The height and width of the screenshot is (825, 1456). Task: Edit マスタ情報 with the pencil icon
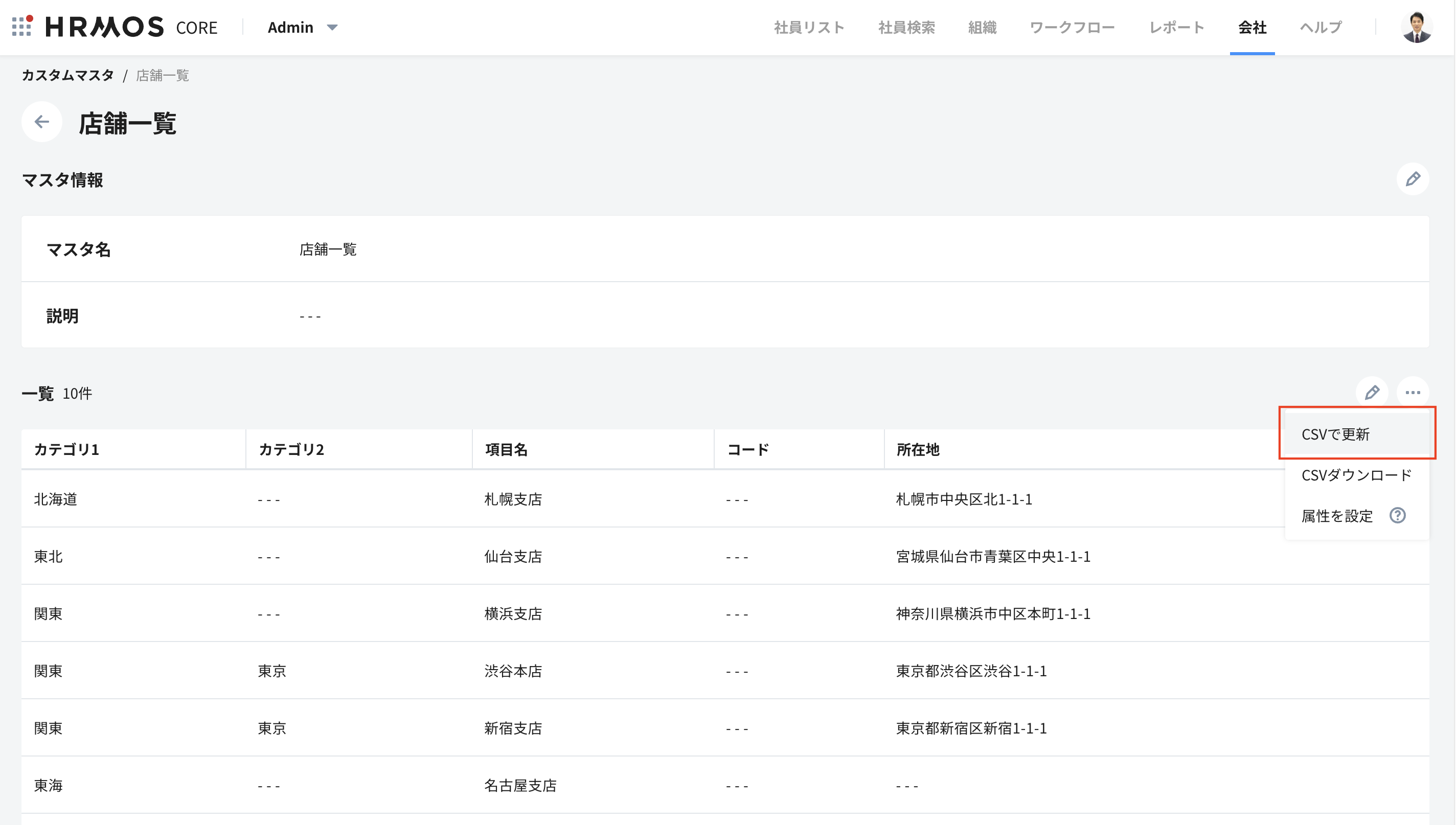tap(1413, 179)
